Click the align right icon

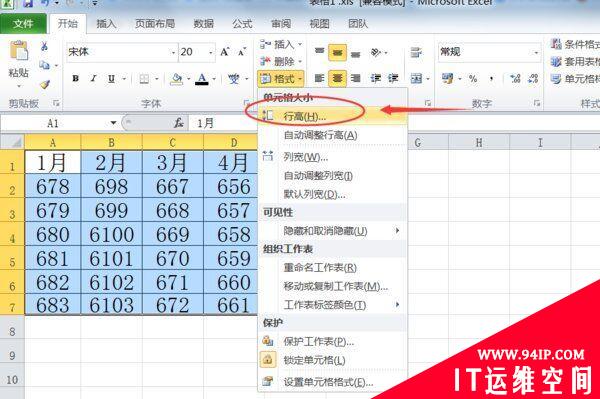356,78
